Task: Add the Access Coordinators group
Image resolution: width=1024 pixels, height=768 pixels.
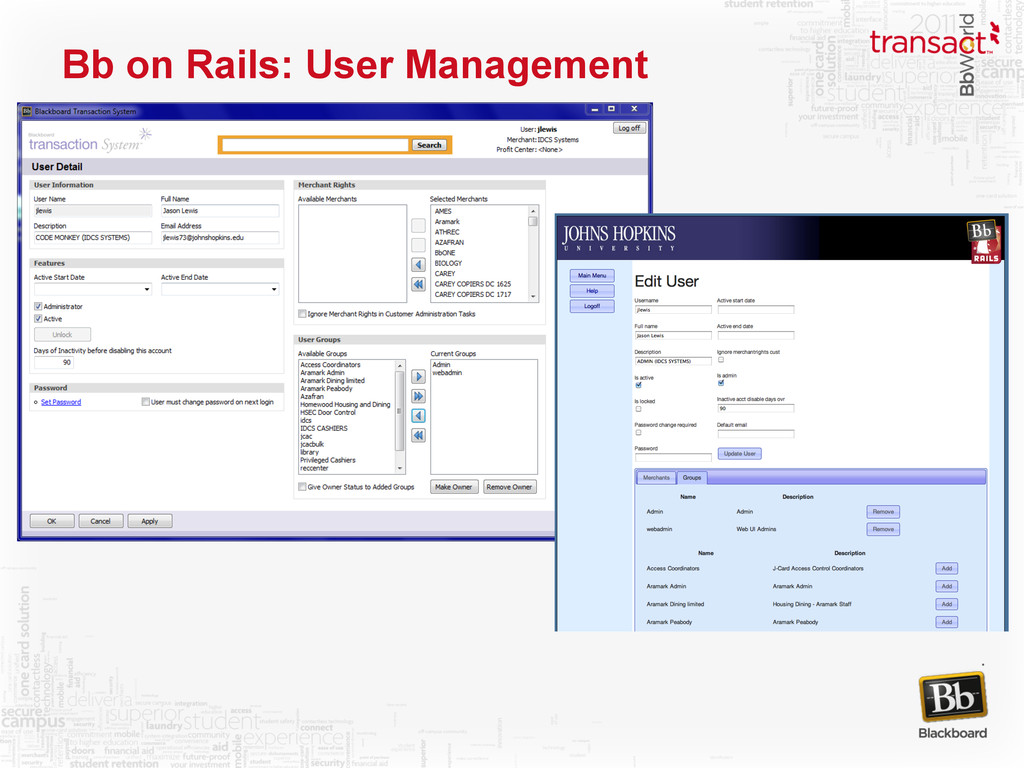Action: point(946,569)
